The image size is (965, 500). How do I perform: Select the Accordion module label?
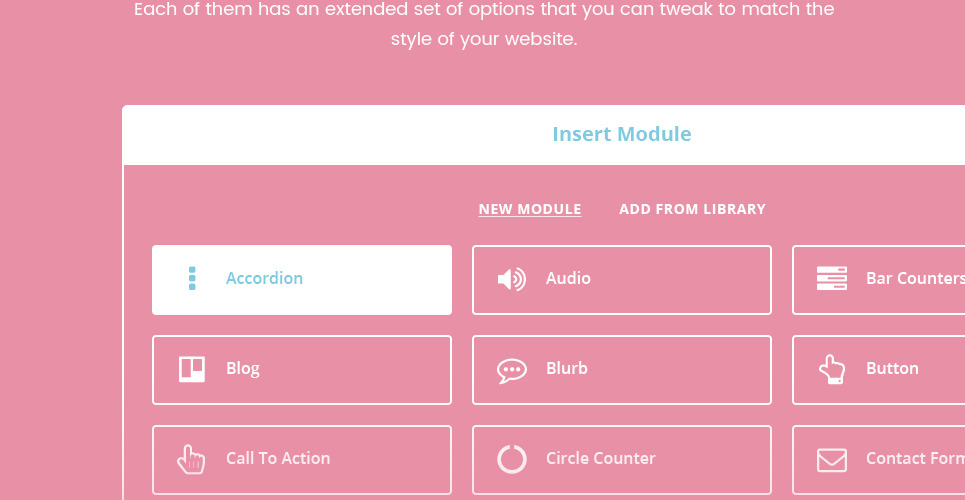264,279
